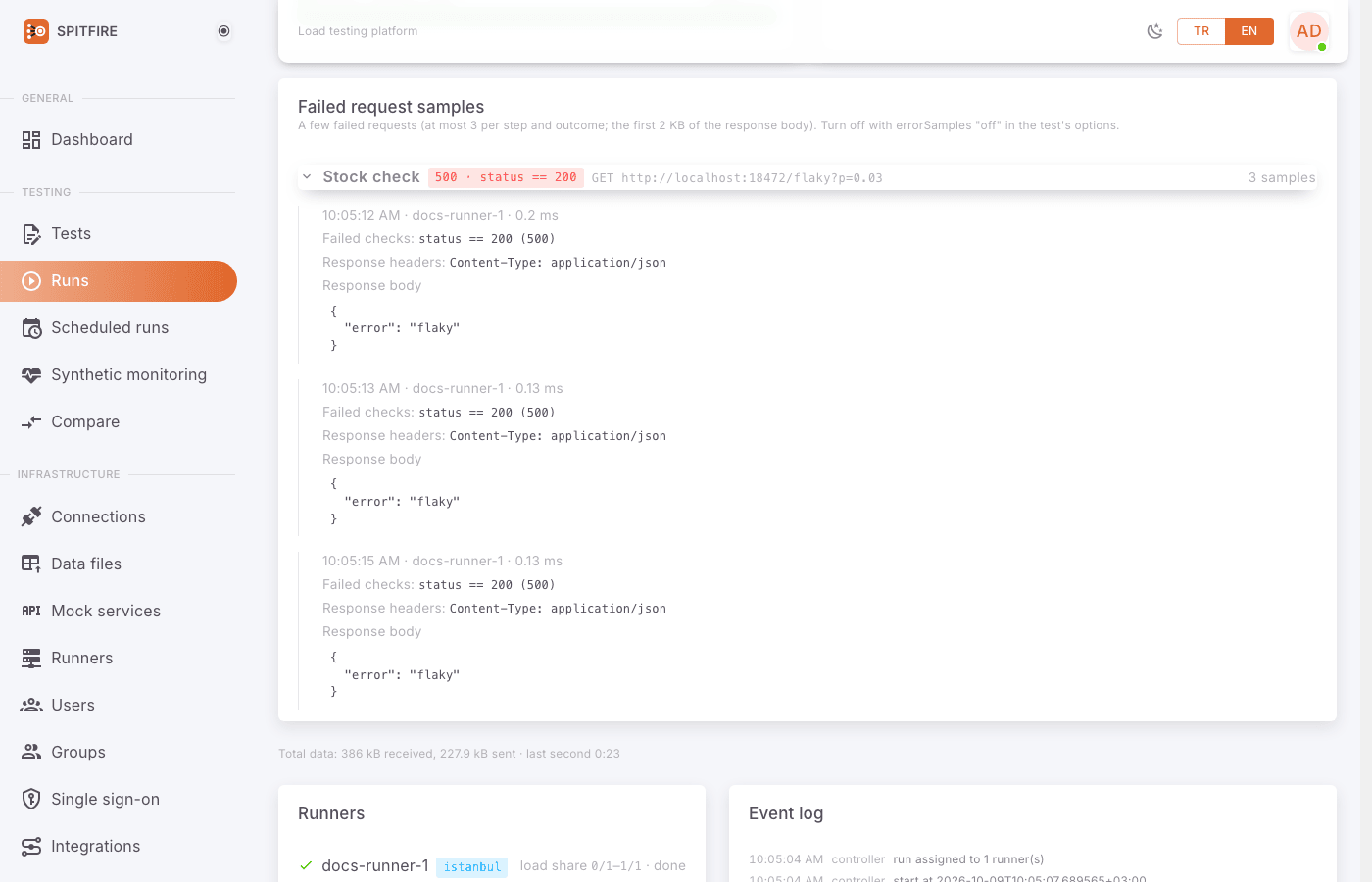Viewport: 1372px width, 882px height.
Task: Click the '10:05:15 AM' sample timestamp line
Action: point(442,561)
